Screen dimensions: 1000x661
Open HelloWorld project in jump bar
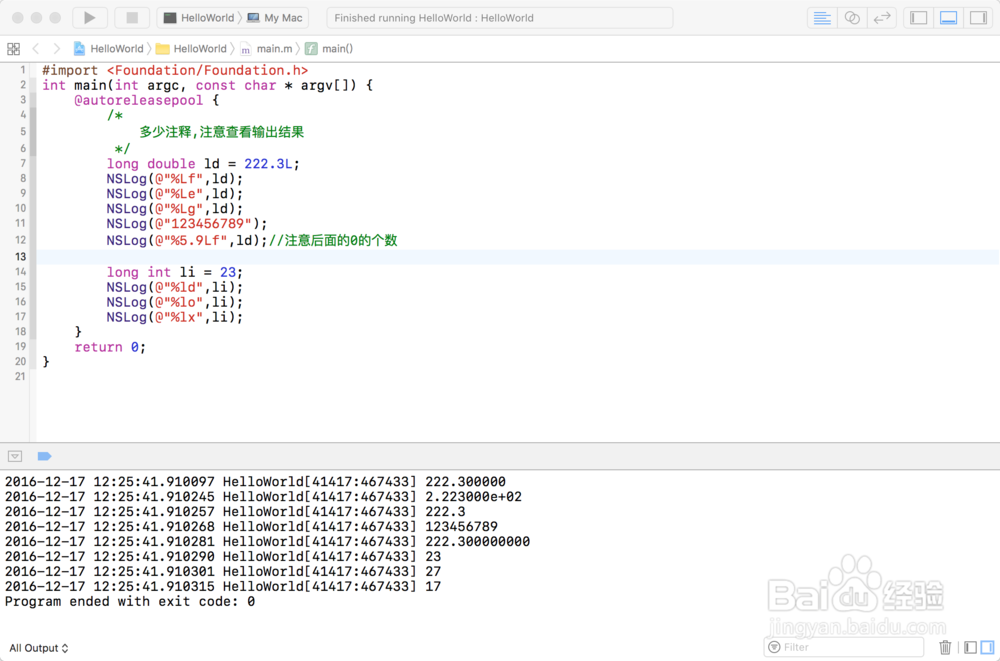click(108, 48)
